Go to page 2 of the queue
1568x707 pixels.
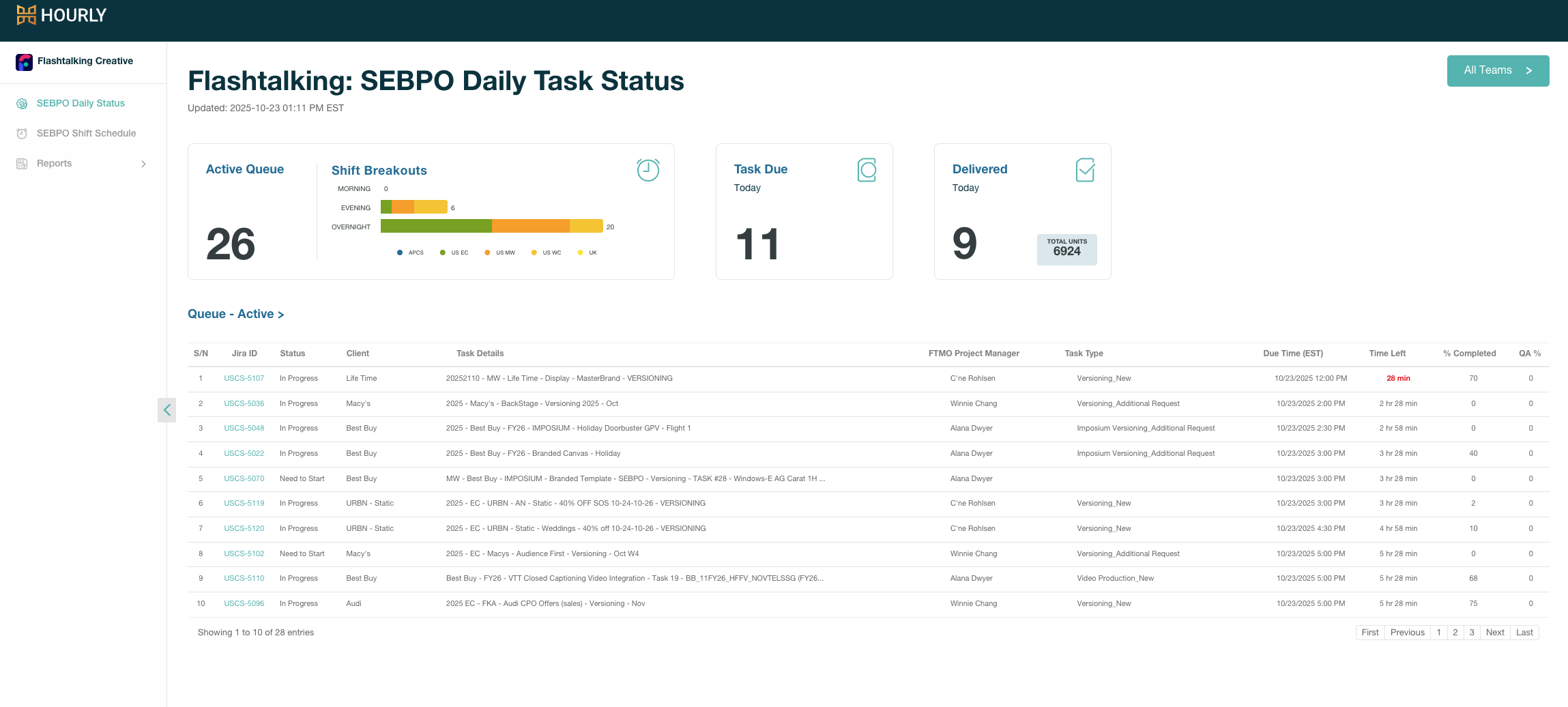click(x=1455, y=633)
